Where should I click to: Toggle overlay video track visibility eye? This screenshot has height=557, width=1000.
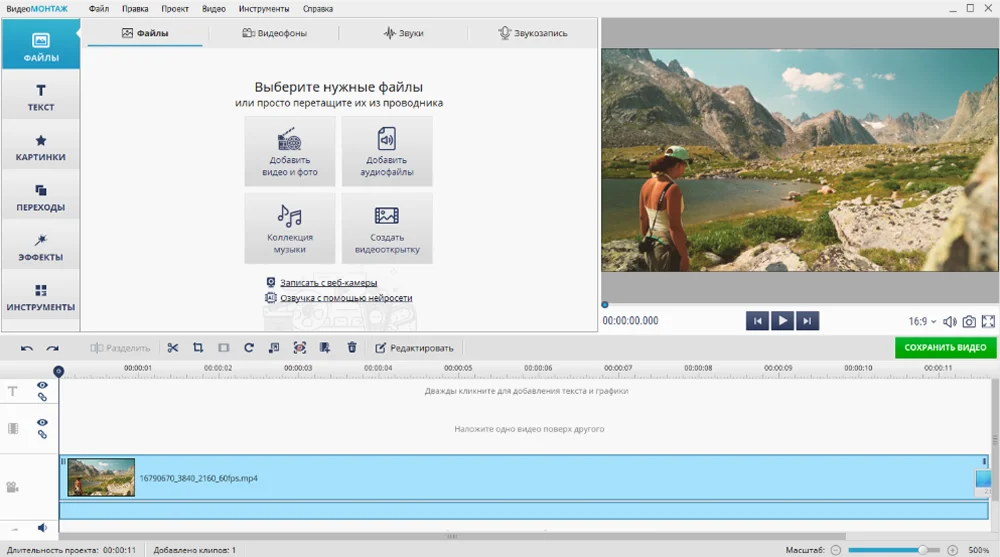click(x=42, y=422)
